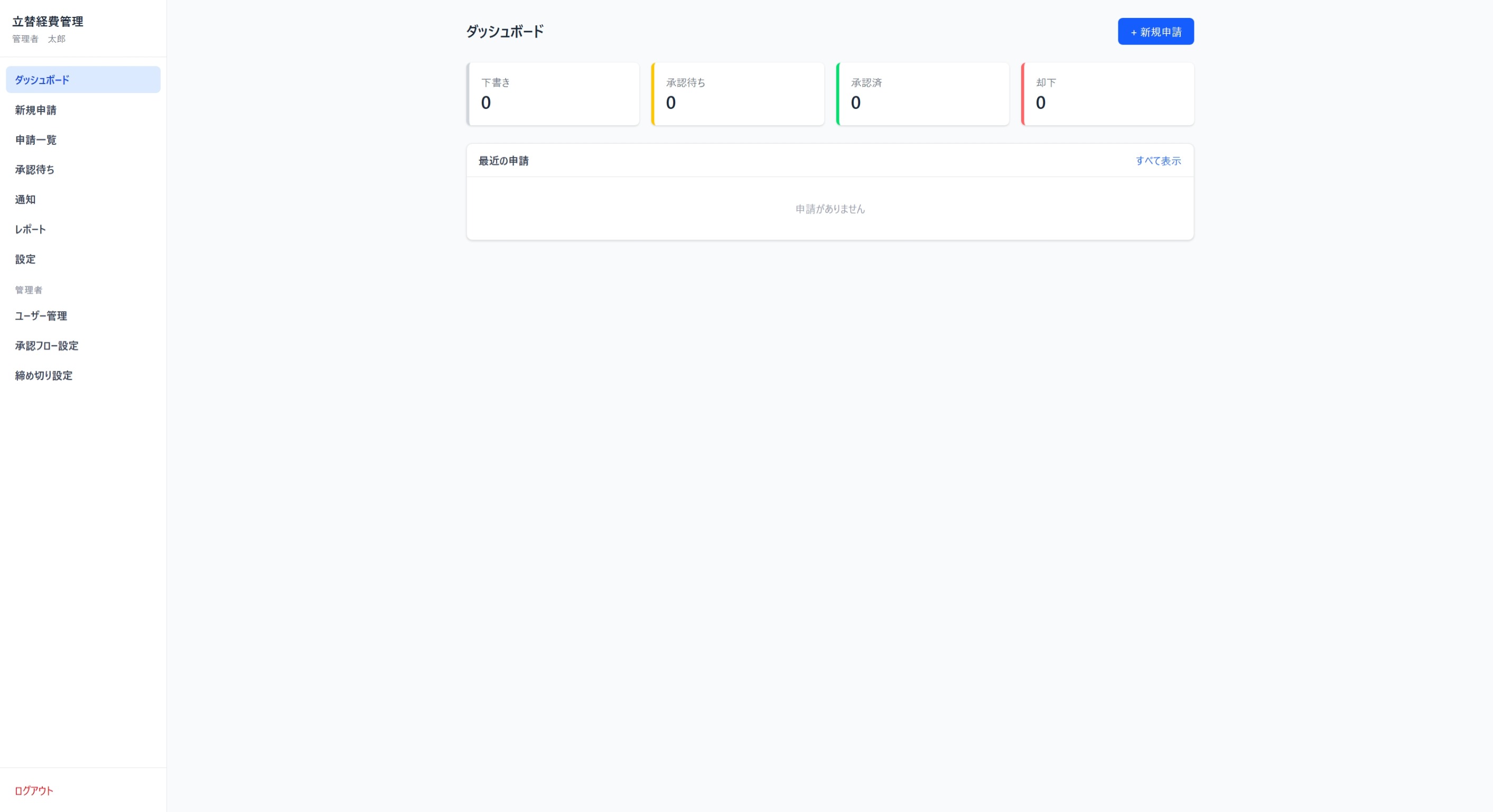This screenshot has width=1493, height=812.
Task: Click the 立替経費管理 app title
Action: click(48, 22)
